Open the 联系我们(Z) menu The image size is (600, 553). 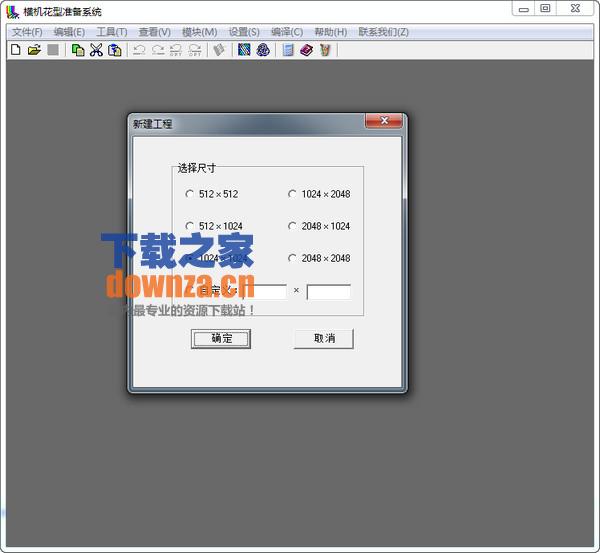point(383,32)
